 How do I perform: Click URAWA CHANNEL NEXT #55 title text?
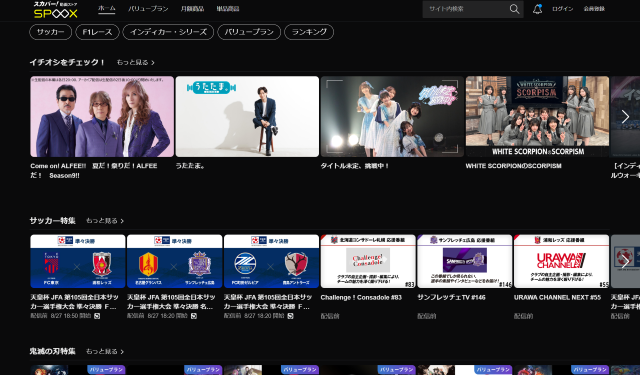tap(557, 297)
